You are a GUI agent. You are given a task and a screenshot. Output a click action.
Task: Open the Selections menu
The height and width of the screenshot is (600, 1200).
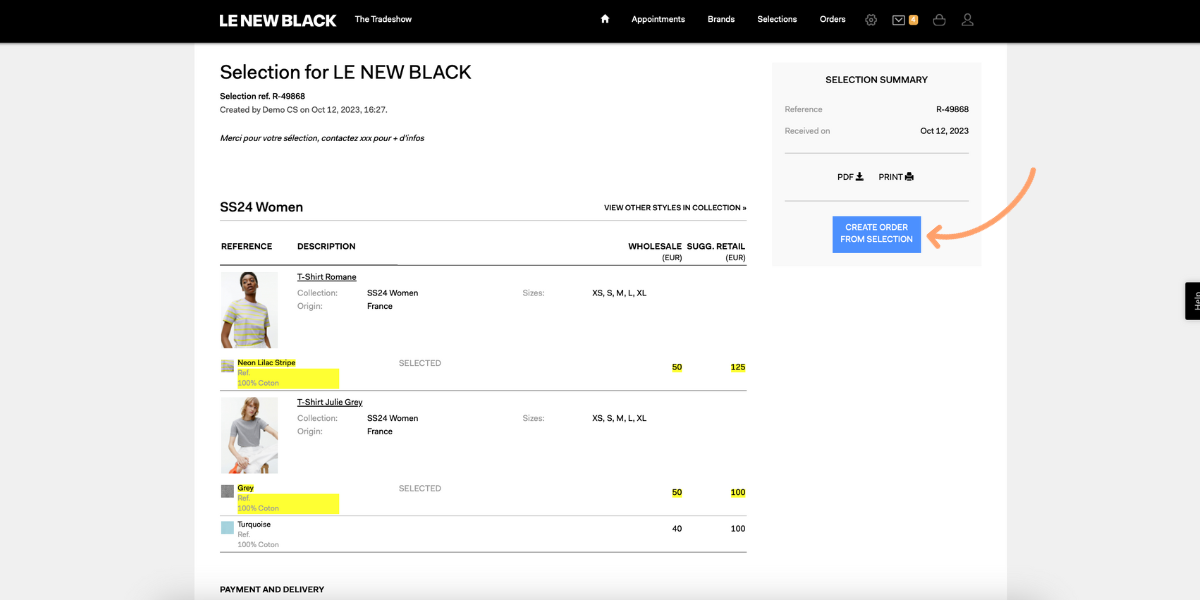(x=777, y=19)
